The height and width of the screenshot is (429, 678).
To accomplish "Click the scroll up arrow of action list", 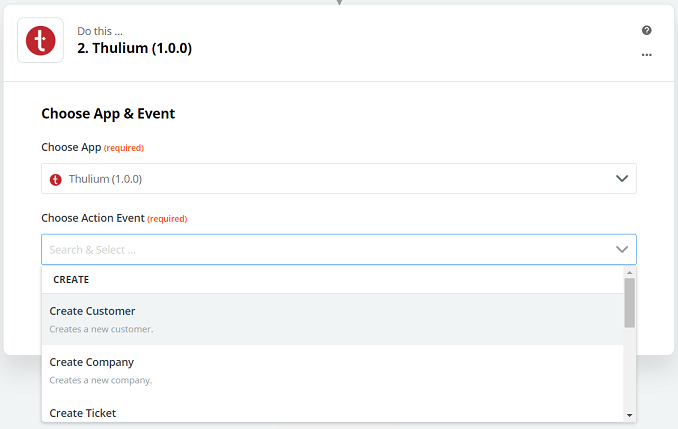I will pos(630,272).
